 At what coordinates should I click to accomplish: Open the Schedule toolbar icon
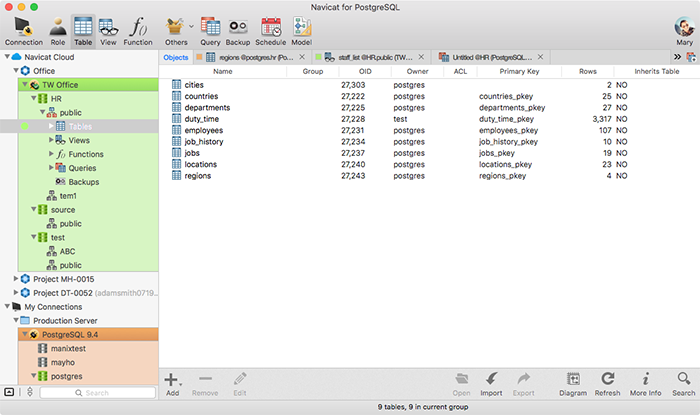coord(271,31)
